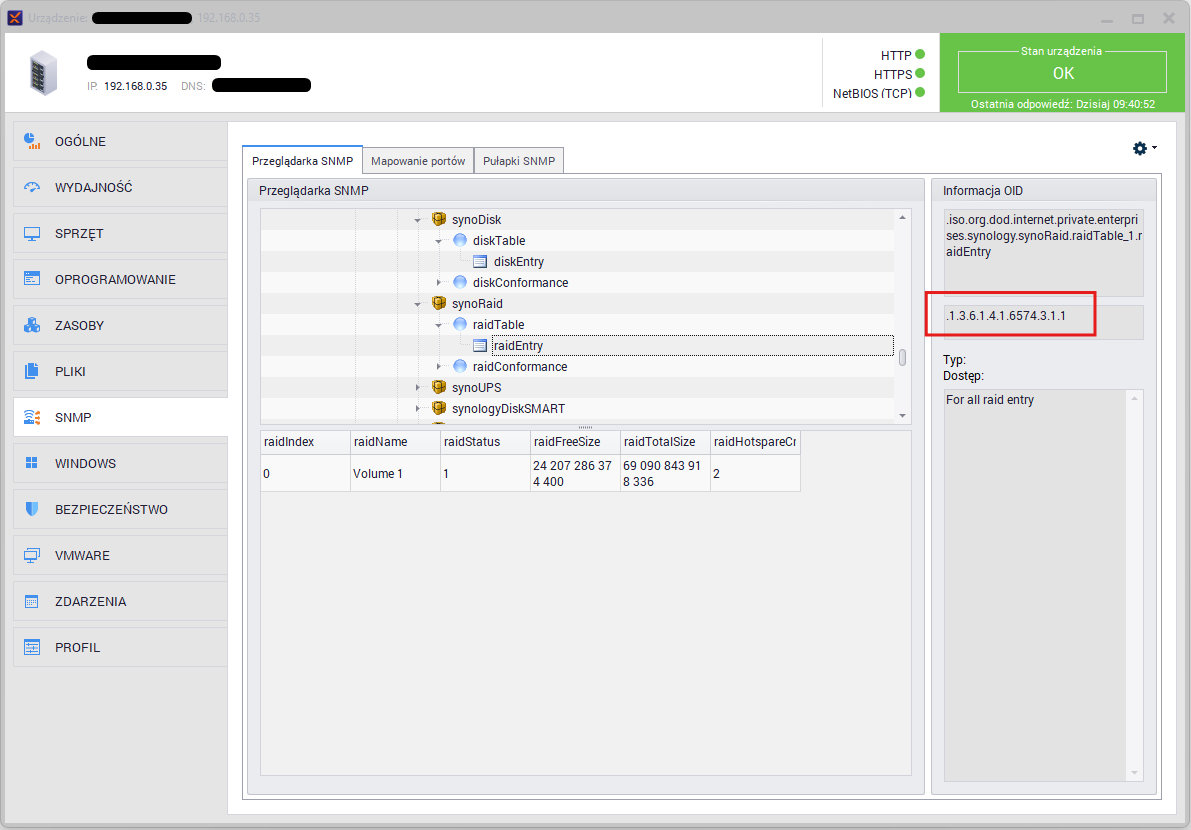Screen dimensions: 1191x830
Task: Click the synoRaid package icon
Action: pyautogui.click(x=438, y=303)
